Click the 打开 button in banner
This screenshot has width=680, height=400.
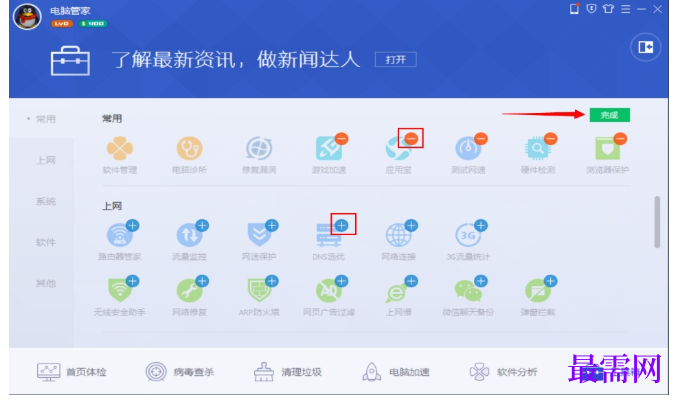click(x=396, y=59)
